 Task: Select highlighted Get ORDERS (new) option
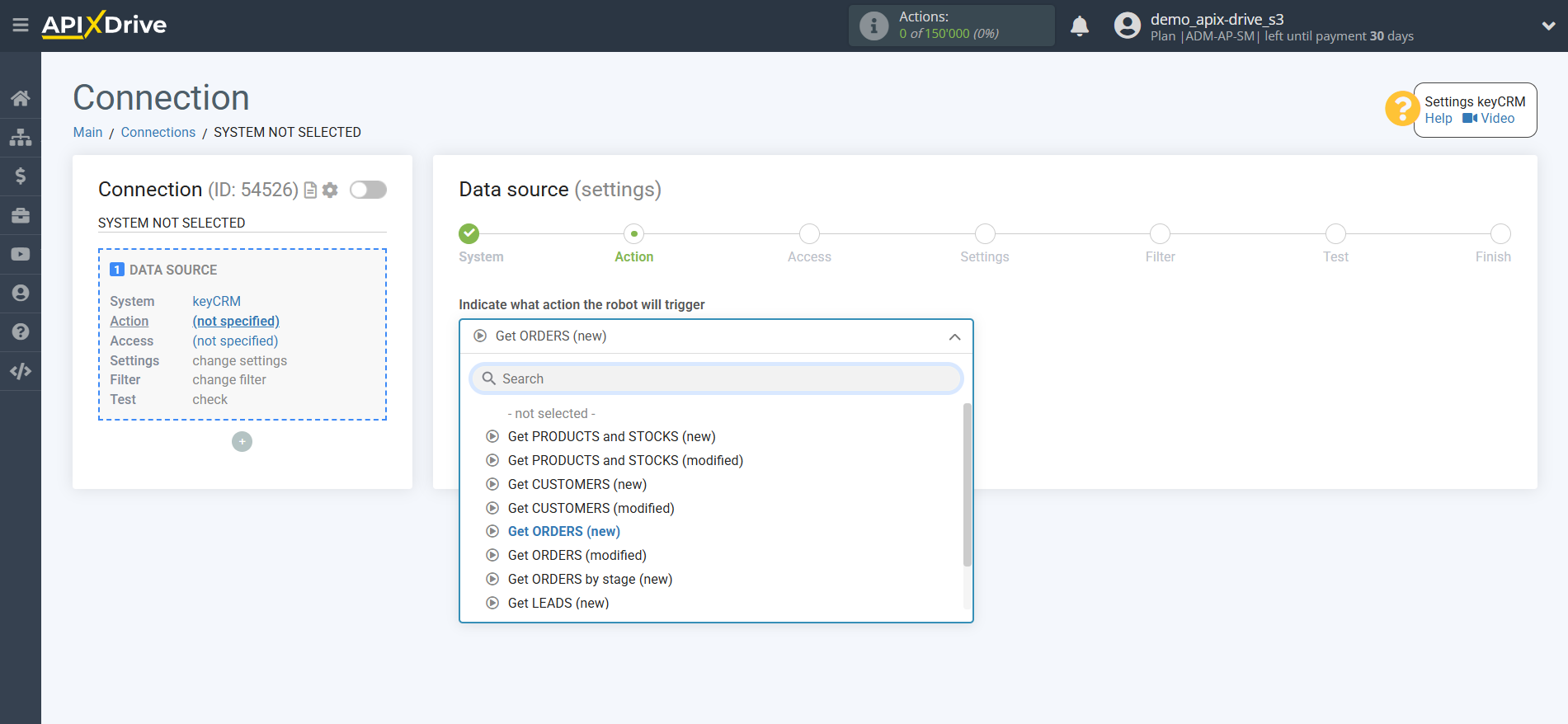563,531
